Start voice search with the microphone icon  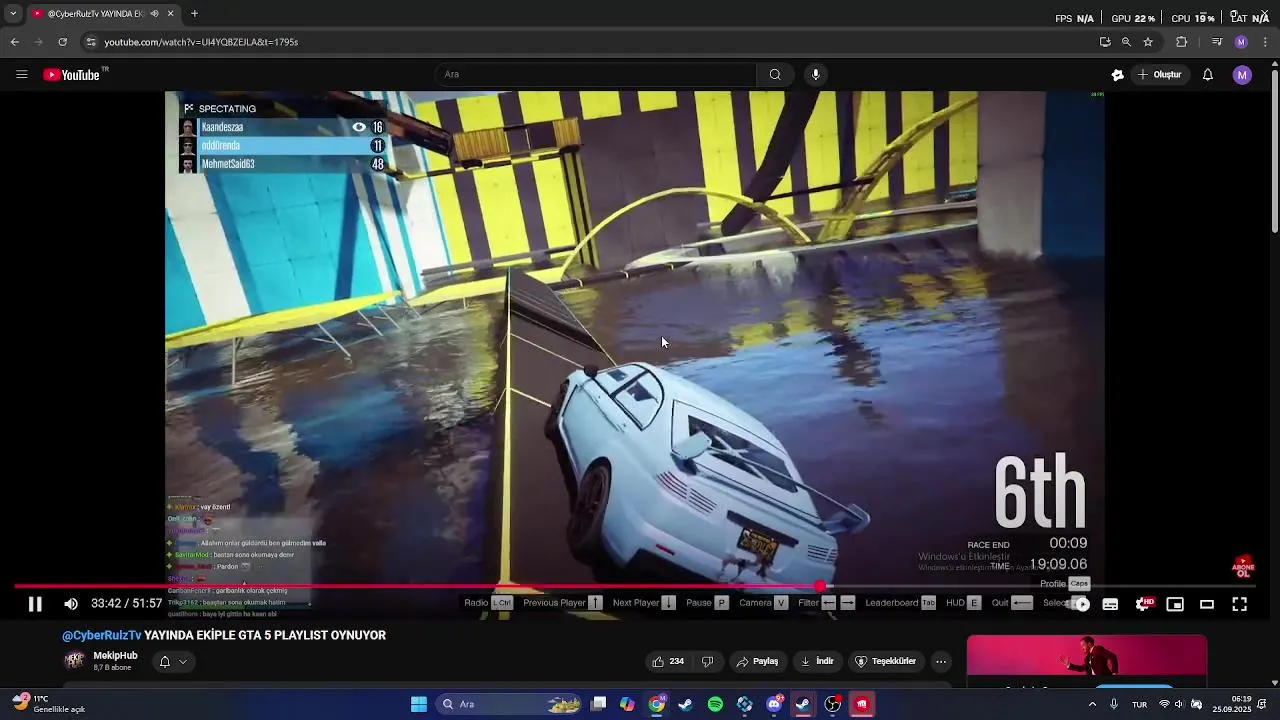pyautogui.click(x=816, y=75)
